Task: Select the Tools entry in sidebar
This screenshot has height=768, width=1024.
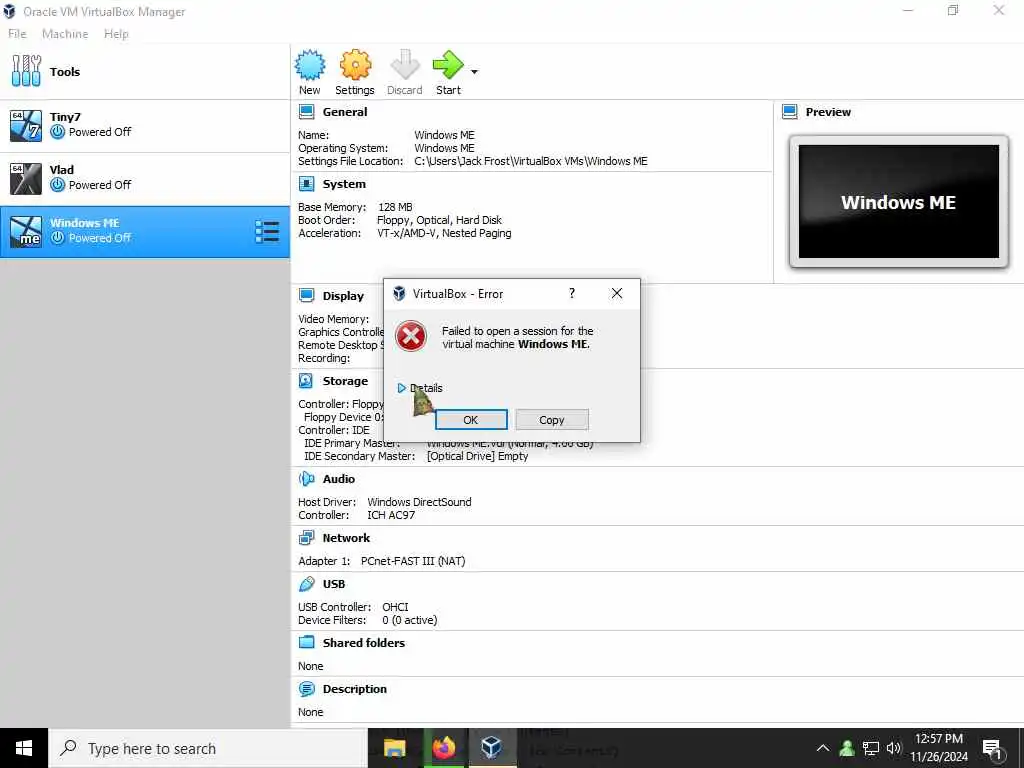Action: click(x=144, y=72)
